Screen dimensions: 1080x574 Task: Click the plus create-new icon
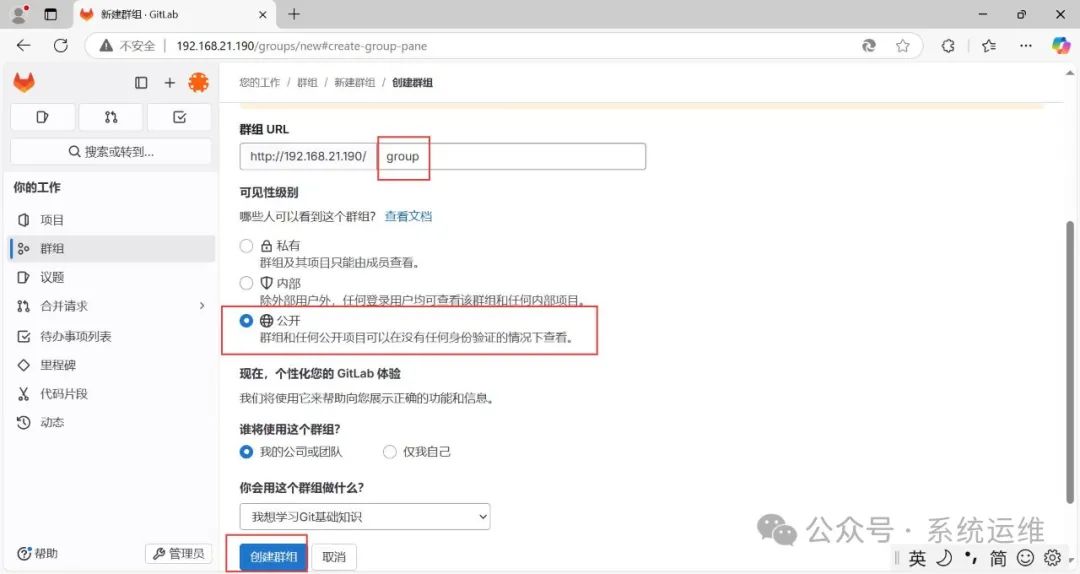click(170, 83)
